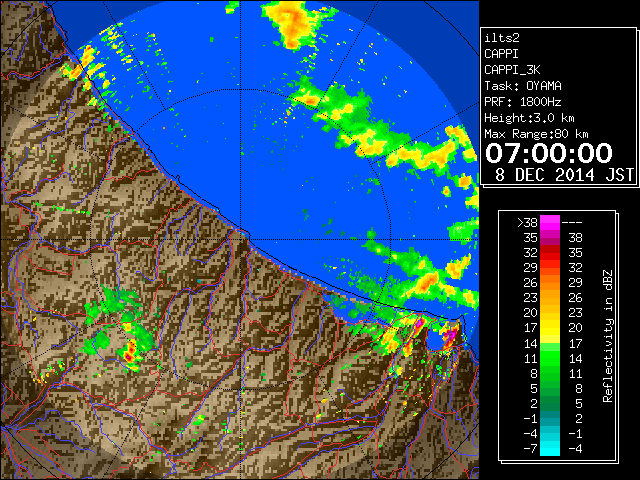Select the 'Max Range:80 km' text

(536, 134)
